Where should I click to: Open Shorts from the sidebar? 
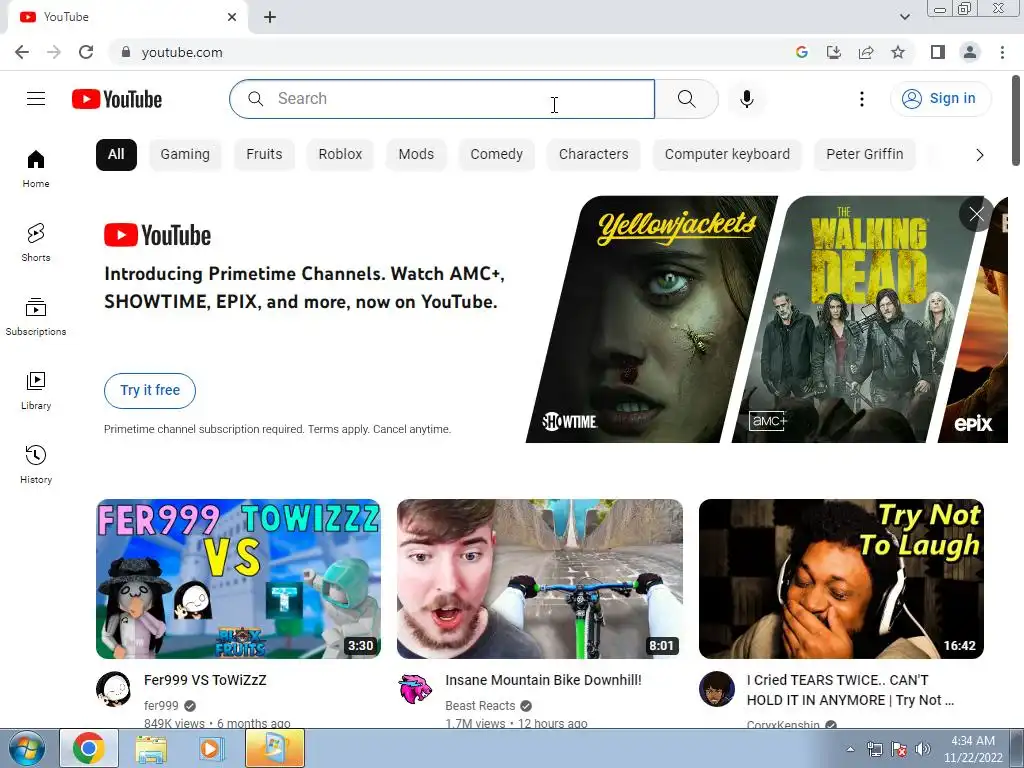[x=36, y=242]
